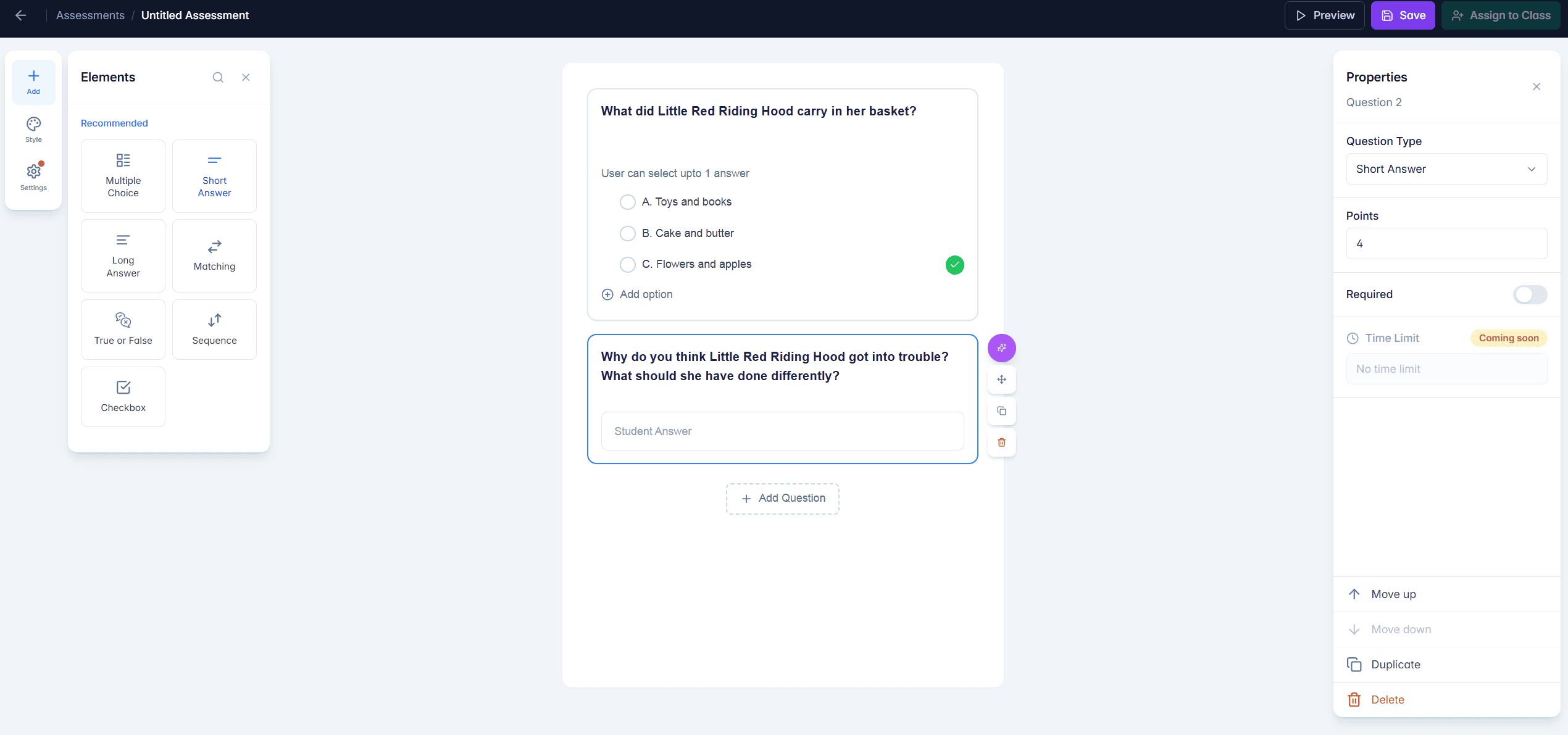The image size is (1568, 735).
Task: Delete question 2 using the trash icon
Action: [x=1001, y=442]
